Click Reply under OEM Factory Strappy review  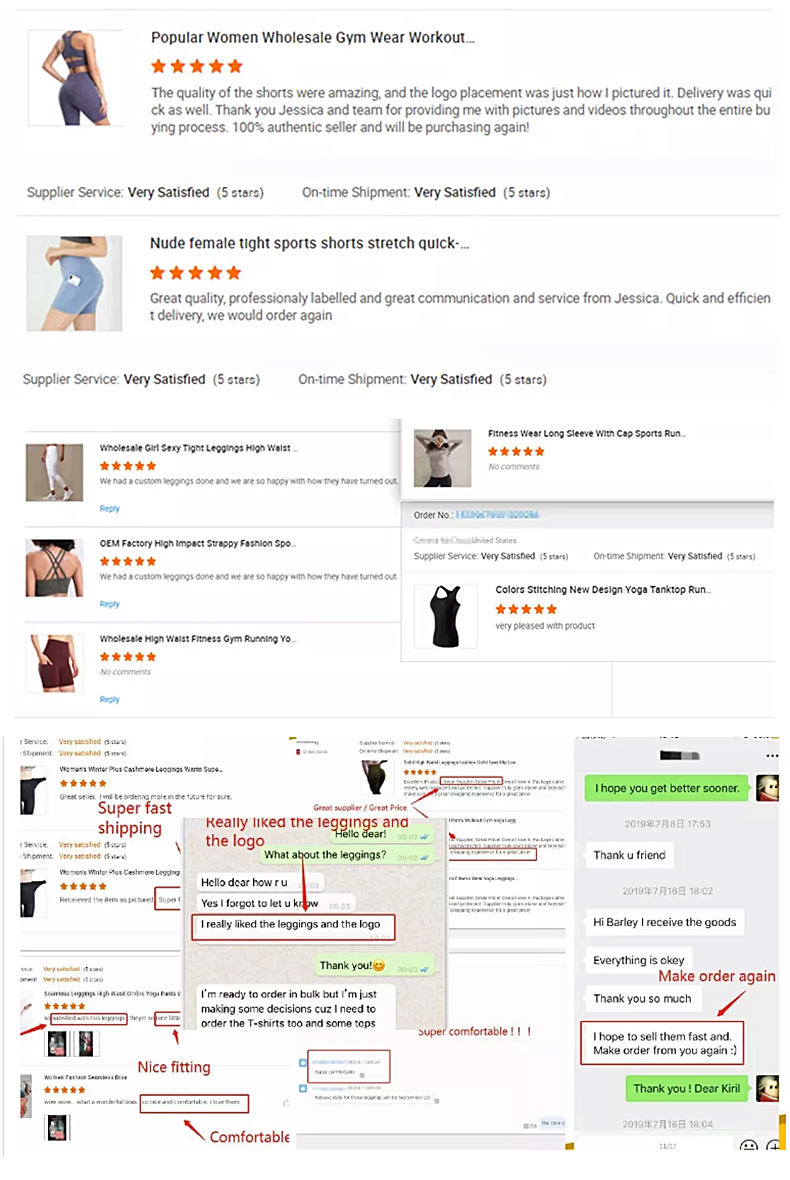[110, 604]
